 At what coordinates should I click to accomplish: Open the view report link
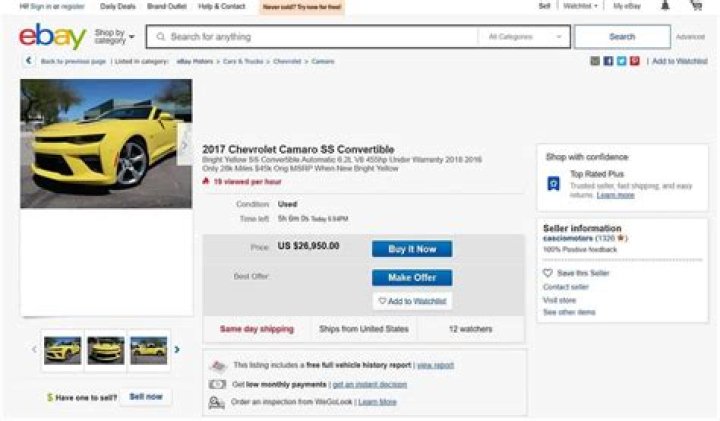click(435, 366)
